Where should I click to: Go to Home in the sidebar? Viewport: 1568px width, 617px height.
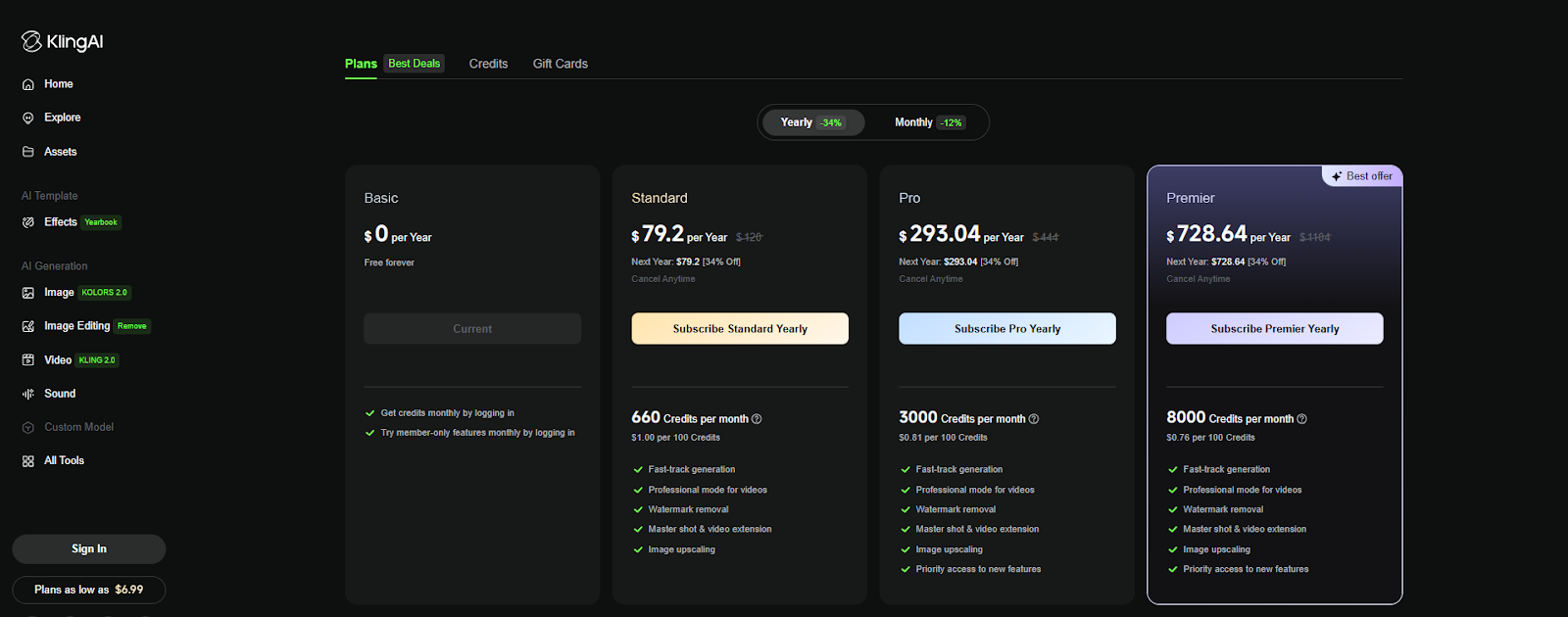(x=59, y=84)
